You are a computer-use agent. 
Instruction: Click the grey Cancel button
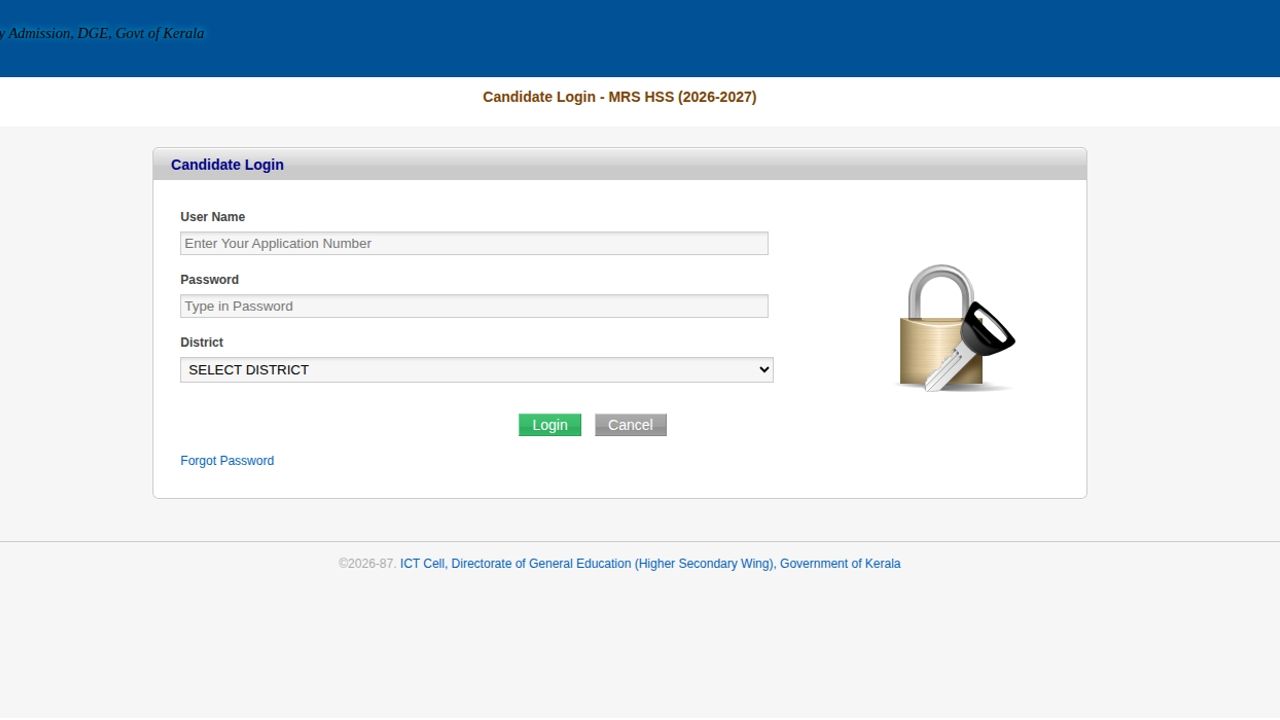click(630, 425)
